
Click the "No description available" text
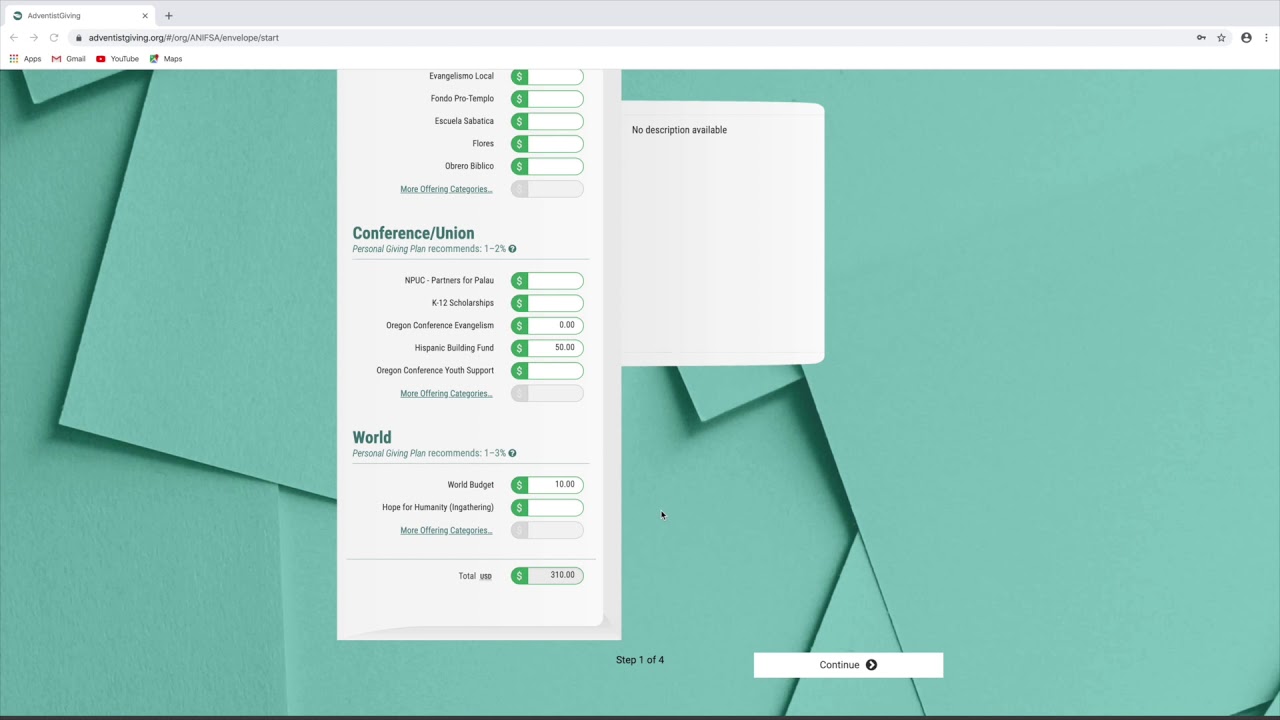[679, 130]
